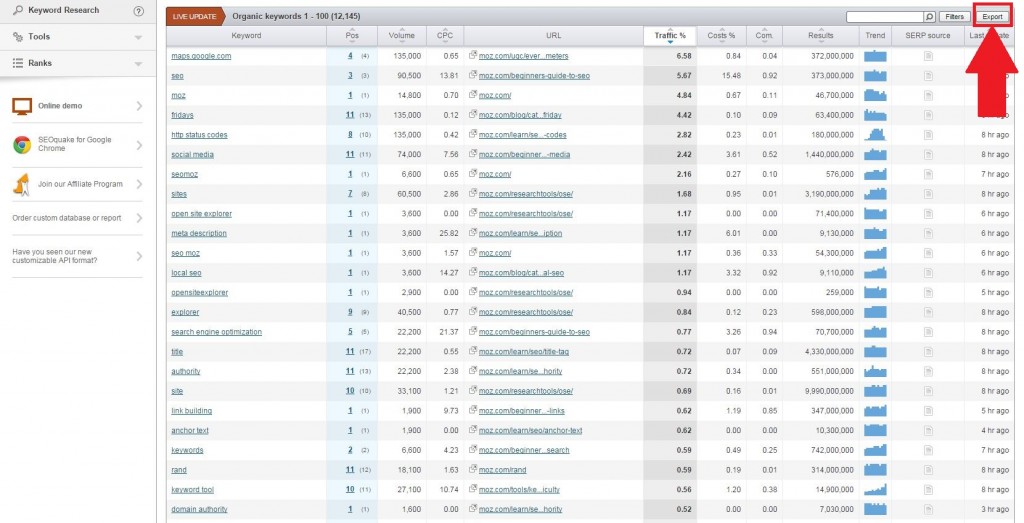Click the search magnifier button beside the filter box
Screen dimensions: 1024x523
click(x=929, y=17)
